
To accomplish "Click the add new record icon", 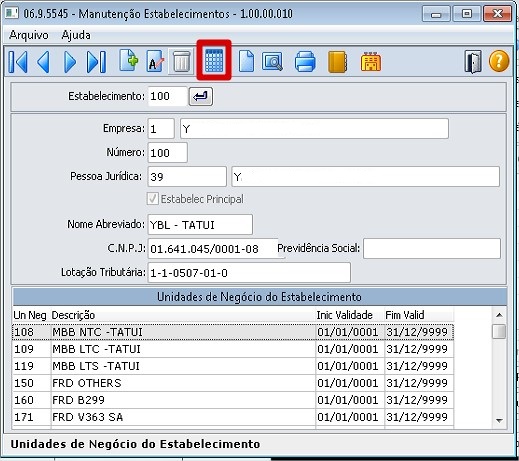I will tap(129, 61).
